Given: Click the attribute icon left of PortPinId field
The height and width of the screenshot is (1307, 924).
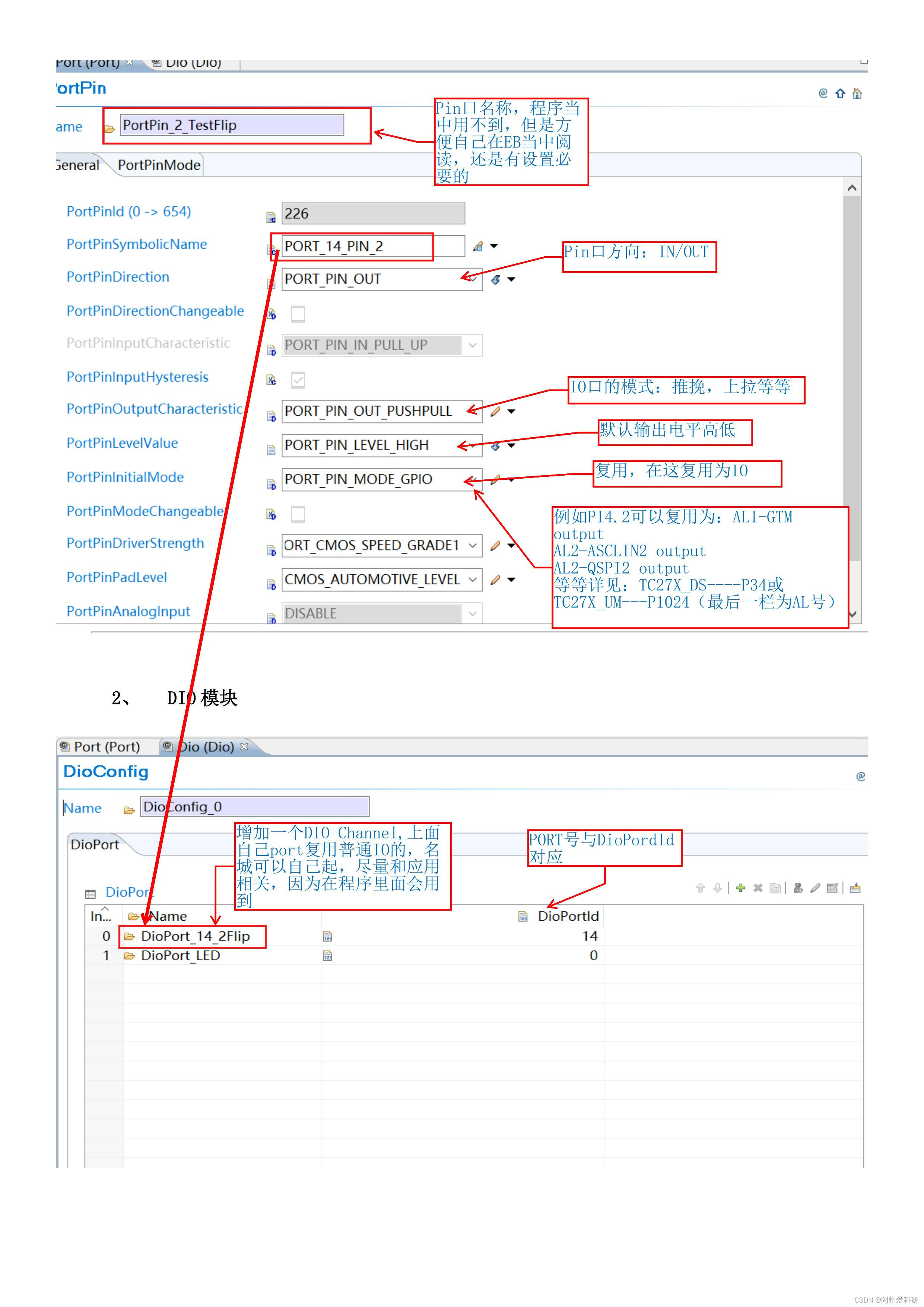Looking at the screenshot, I should click(272, 217).
